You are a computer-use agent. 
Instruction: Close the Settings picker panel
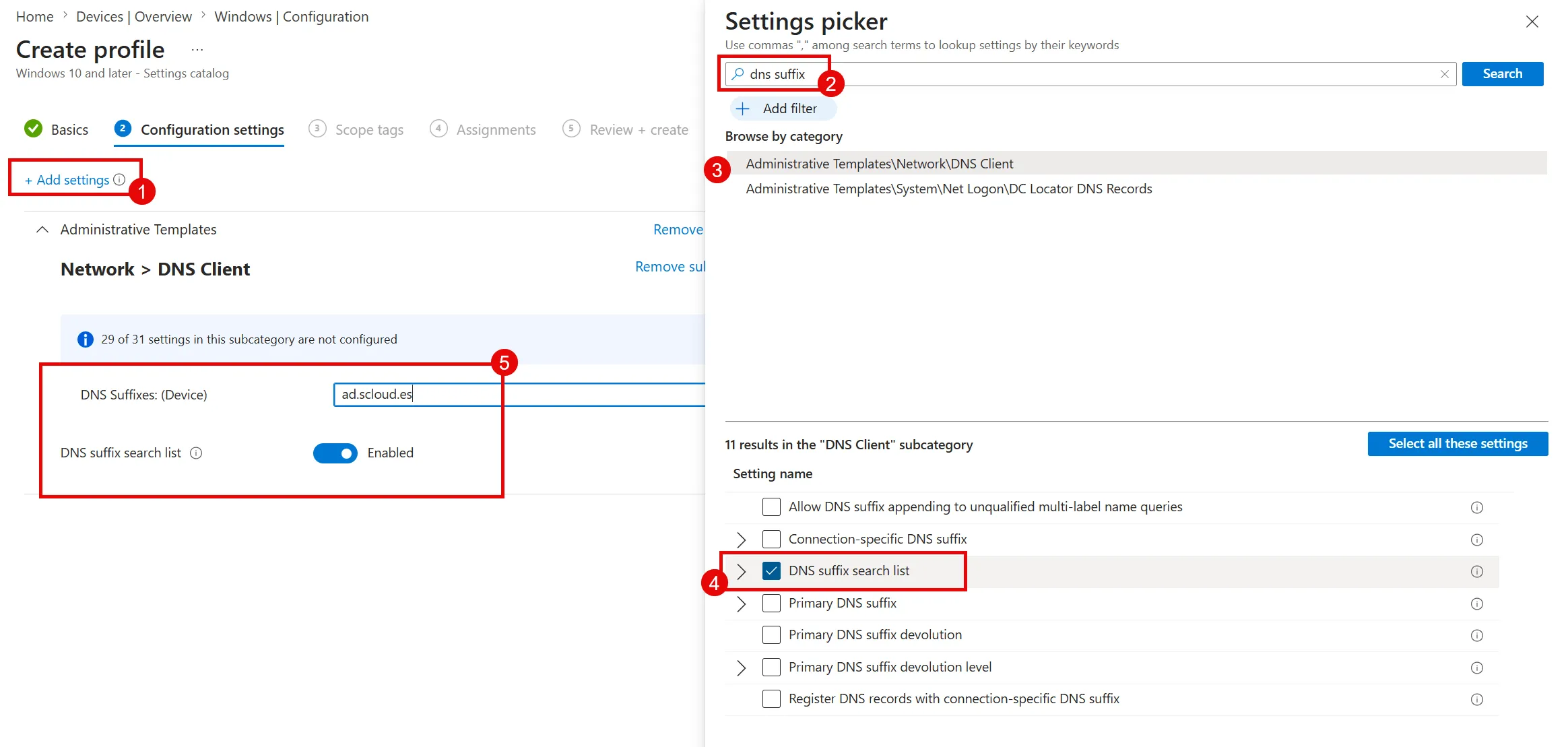(1532, 22)
